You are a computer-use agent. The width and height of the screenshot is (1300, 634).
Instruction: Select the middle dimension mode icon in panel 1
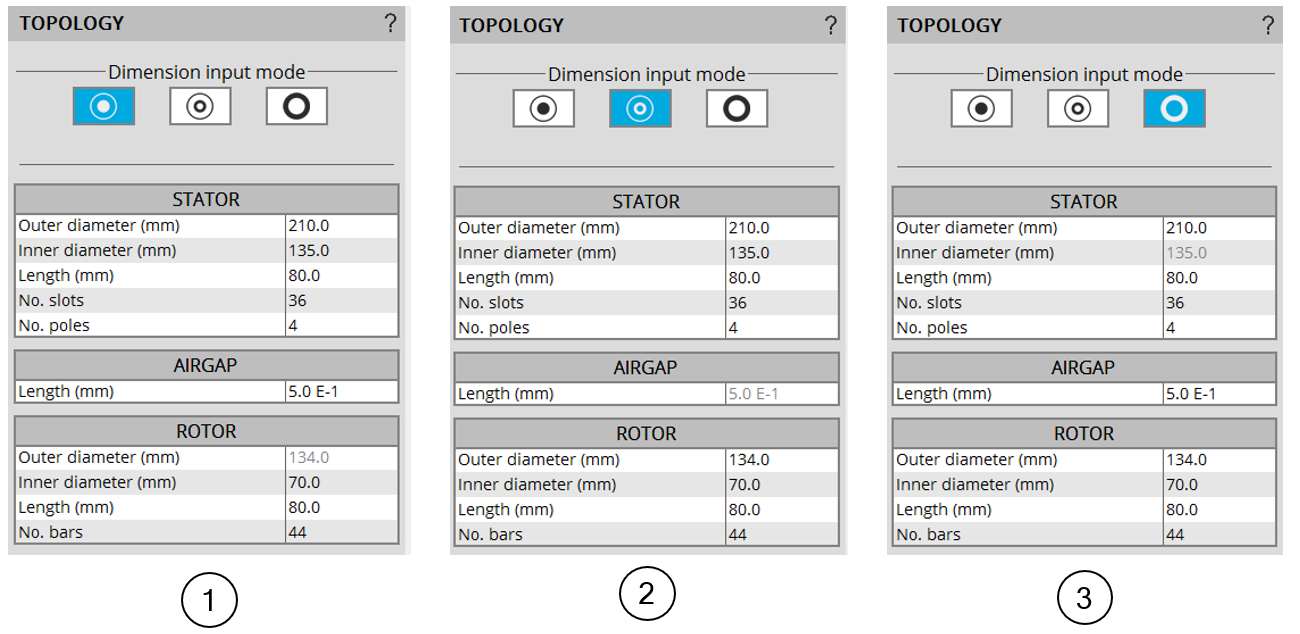200,106
